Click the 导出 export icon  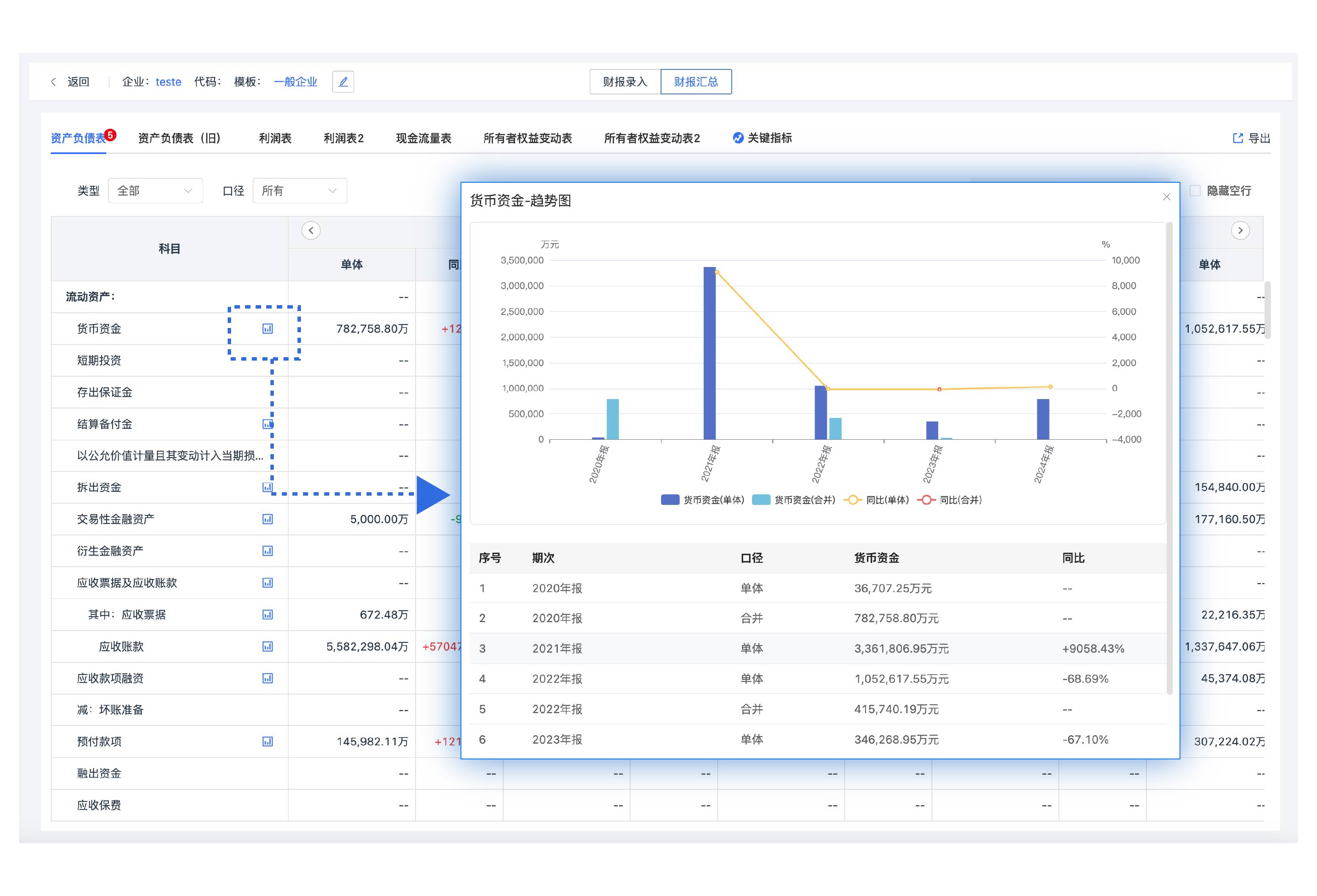tap(1238, 138)
